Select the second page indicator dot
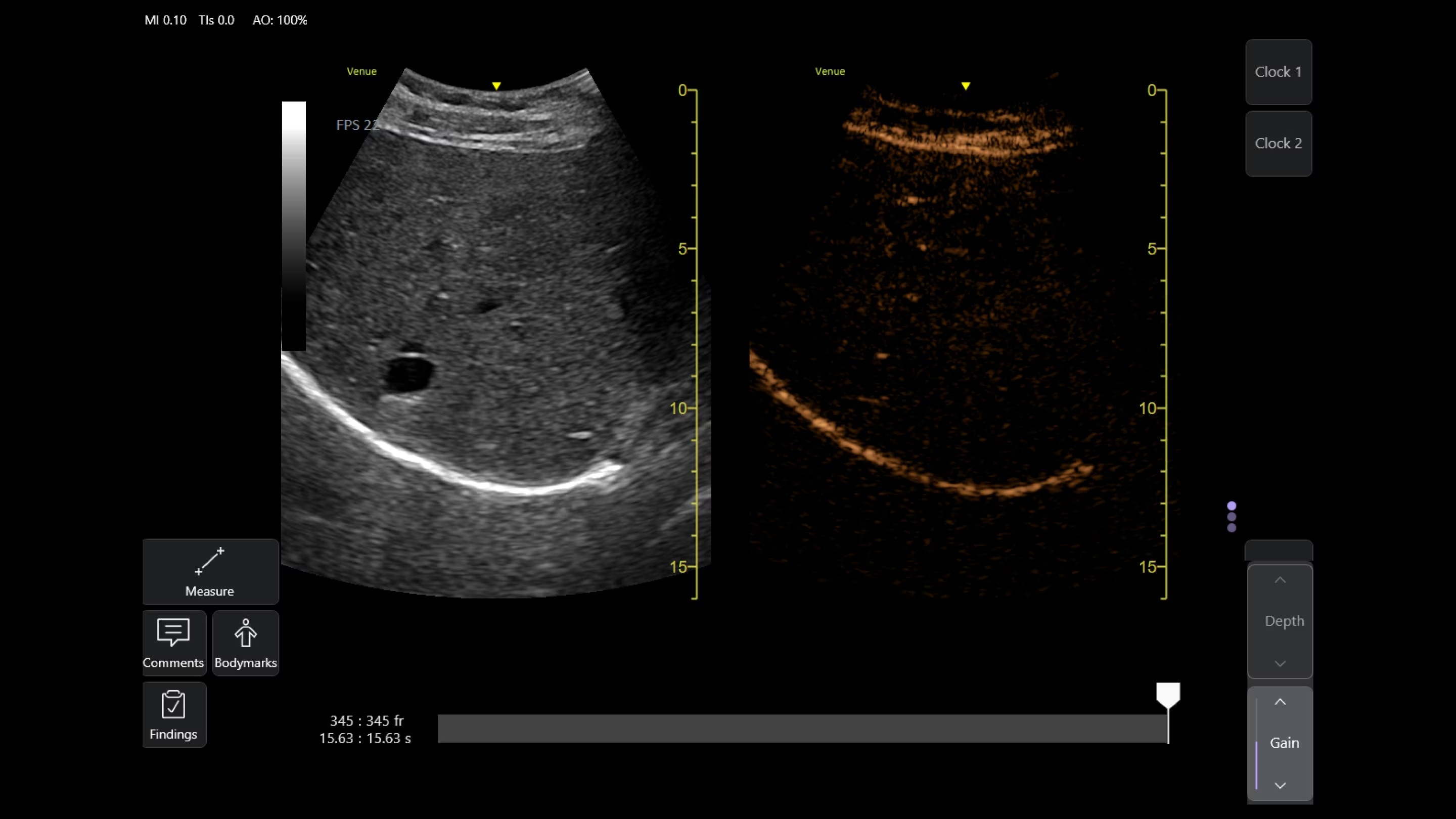 pyautogui.click(x=1232, y=517)
